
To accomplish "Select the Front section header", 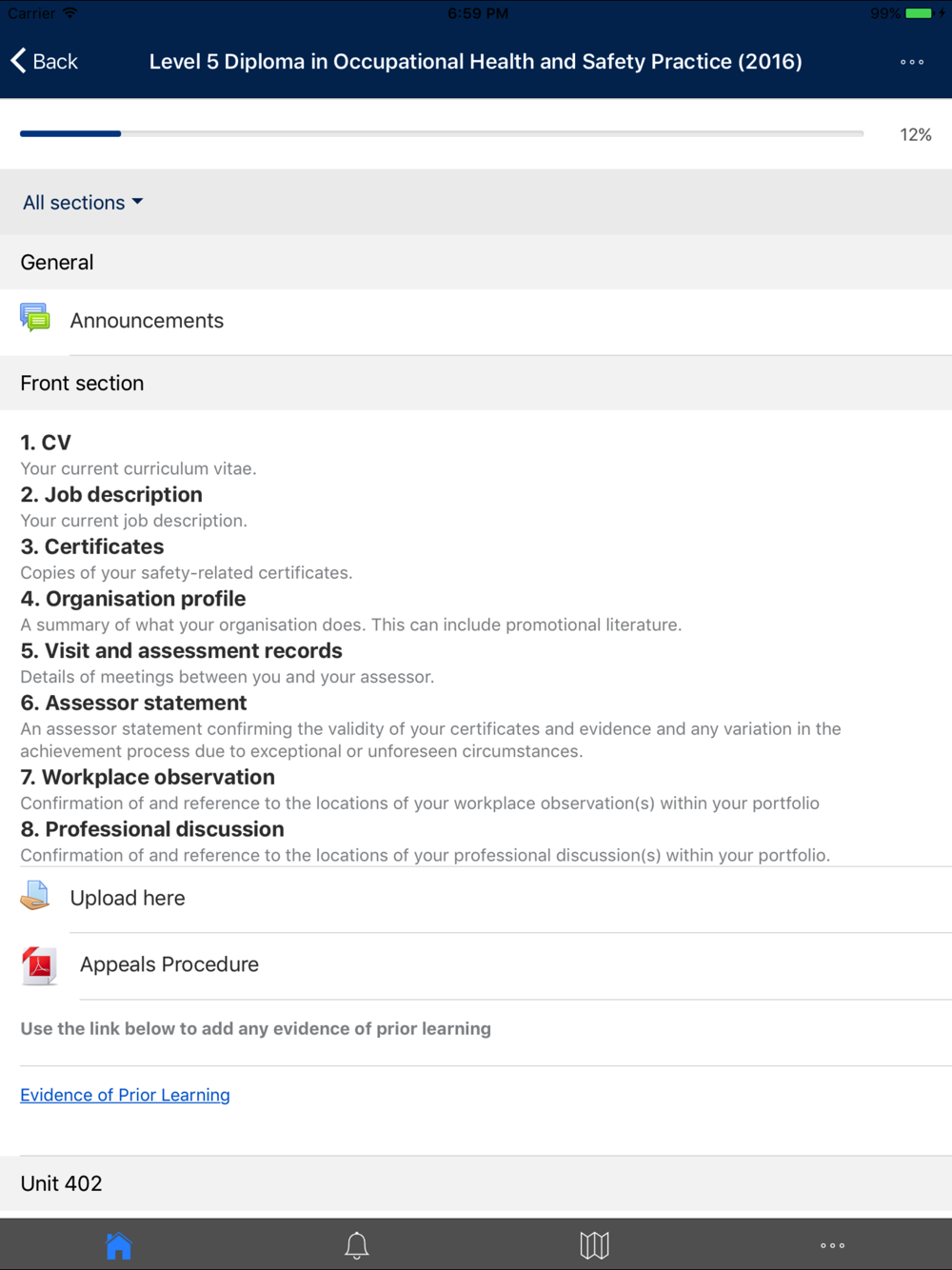I will tap(476, 383).
